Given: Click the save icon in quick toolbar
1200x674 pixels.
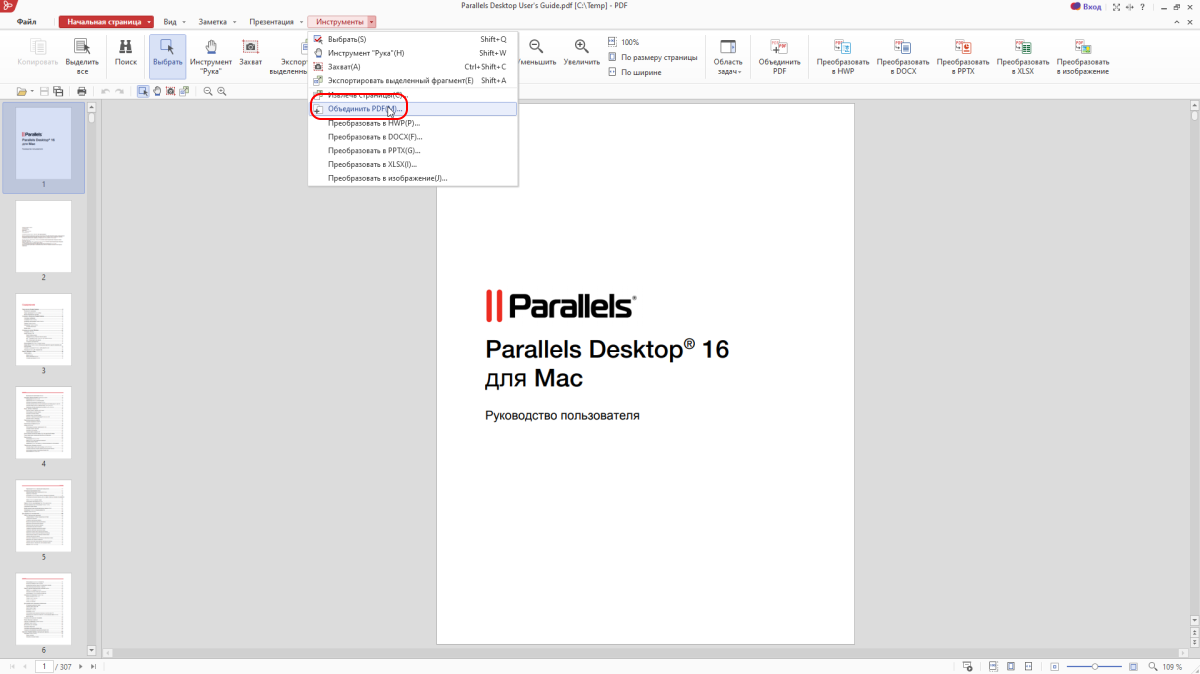Looking at the screenshot, I should tap(44, 92).
